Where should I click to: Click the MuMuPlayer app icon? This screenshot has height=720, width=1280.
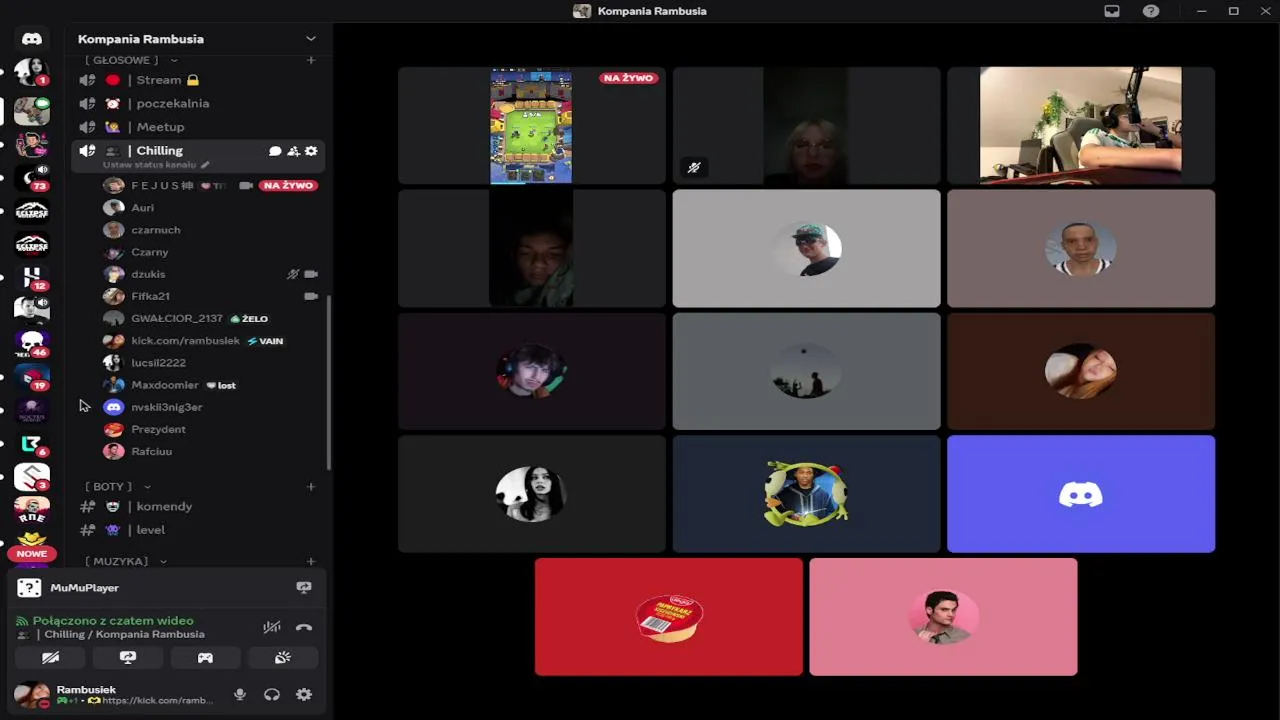pos(29,588)
